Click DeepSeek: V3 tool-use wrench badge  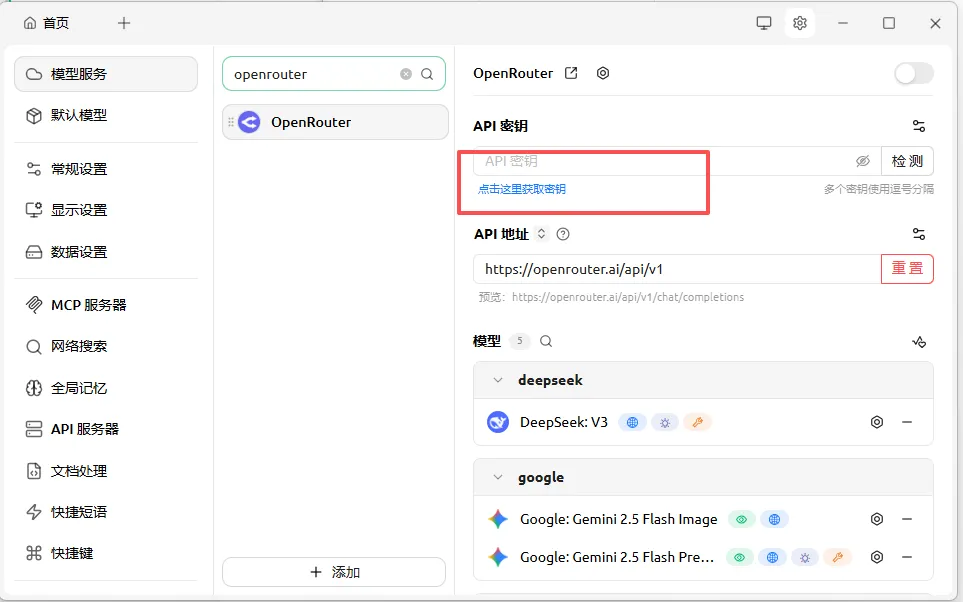pos(697,423)
